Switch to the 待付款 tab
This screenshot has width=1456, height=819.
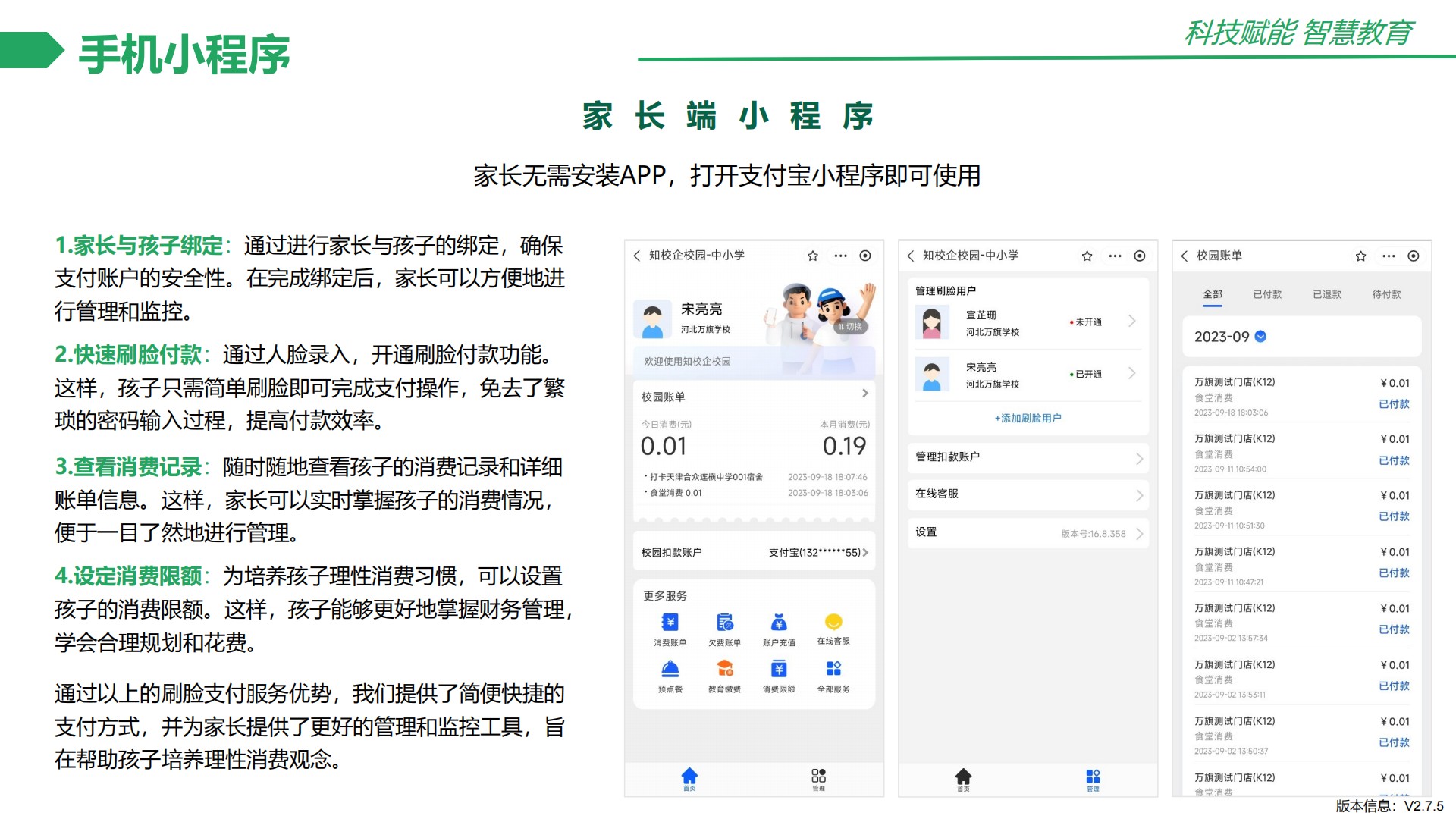[x=1386, y=294]
